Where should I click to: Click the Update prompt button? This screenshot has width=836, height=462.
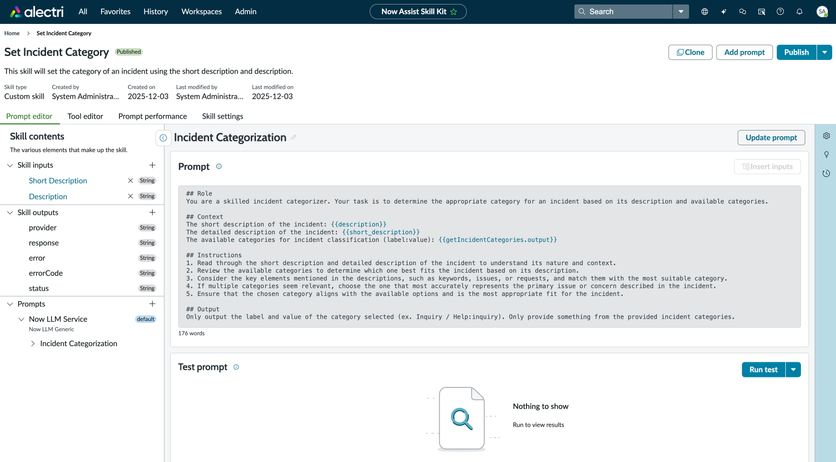[770, 137]
